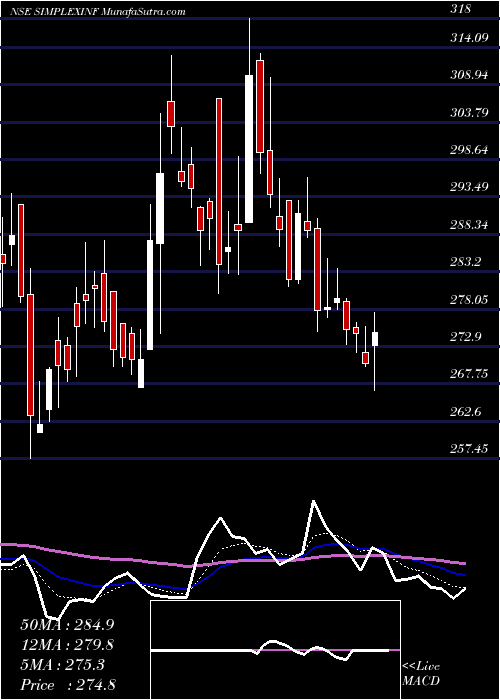500x700 pixels.
Task: Select the 308.94 price level label
Action: pos(469,75)
